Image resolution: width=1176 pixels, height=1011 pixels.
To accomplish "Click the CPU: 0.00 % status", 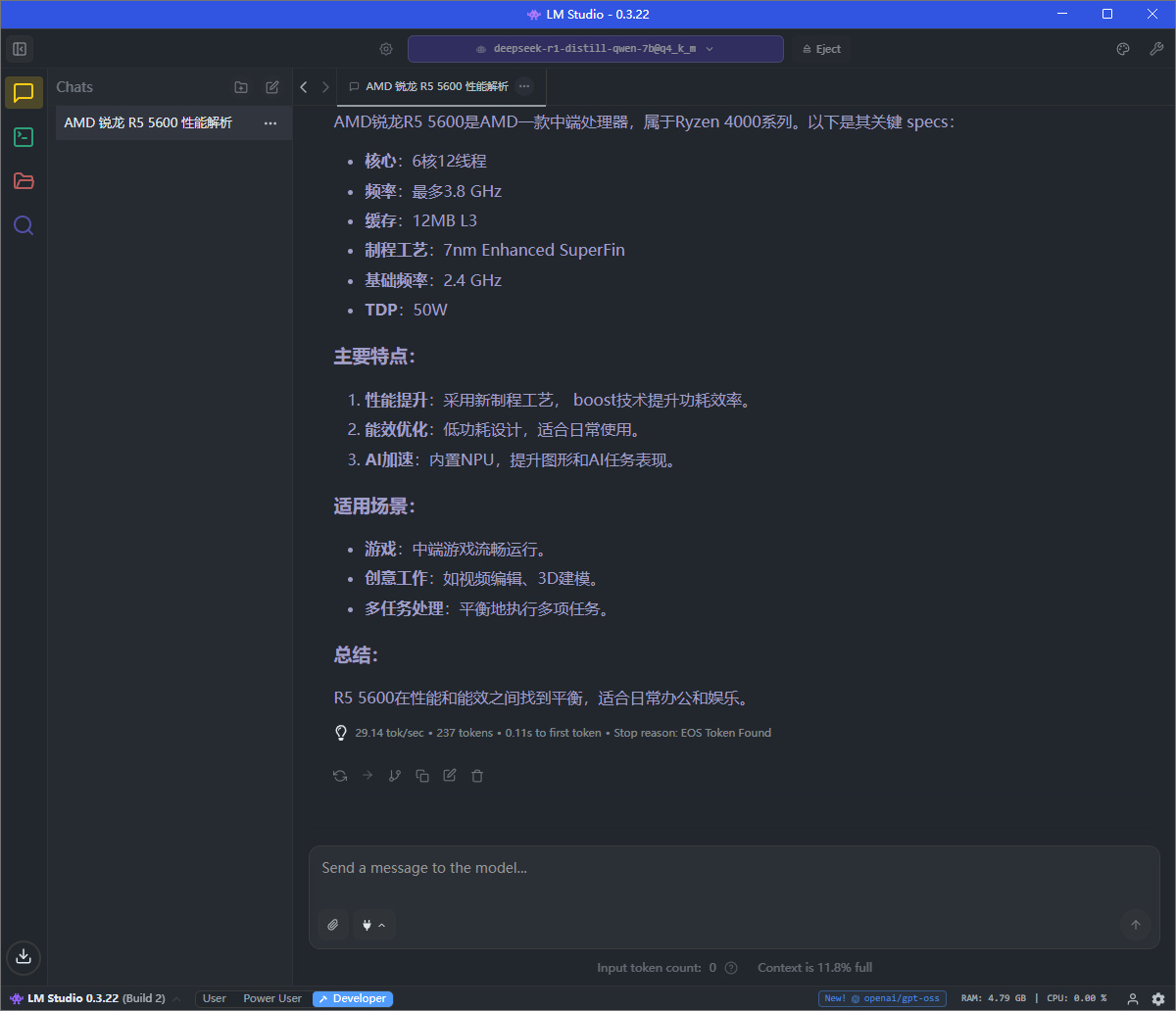I will [1076, 998].
